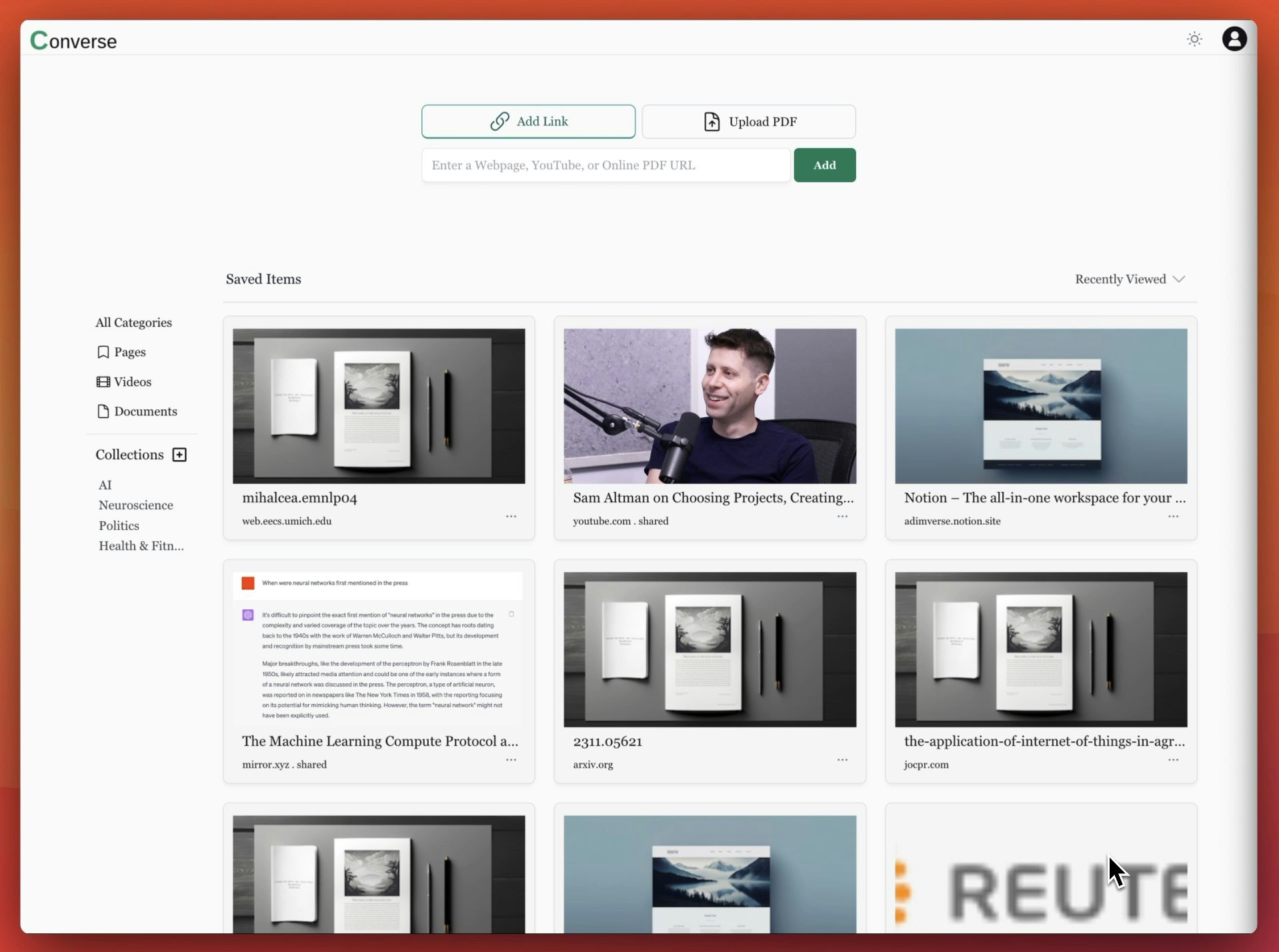Open the Recently Viewed sort dropdown
The height and width of the screenshot is (952, 1279).
click(1130, 279)
